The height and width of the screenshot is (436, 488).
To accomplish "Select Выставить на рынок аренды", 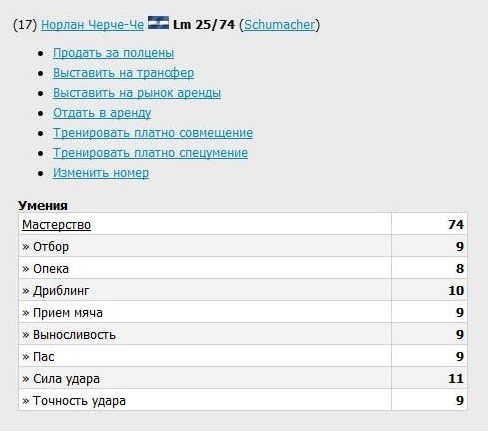I will [137, 93].
